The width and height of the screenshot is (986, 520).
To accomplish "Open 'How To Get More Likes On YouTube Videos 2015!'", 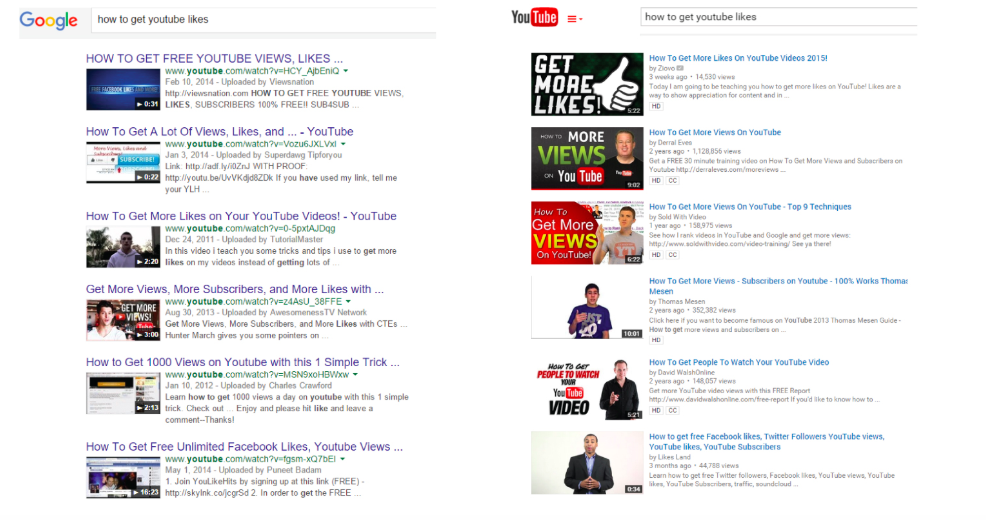I will click(x=738, y=58).
